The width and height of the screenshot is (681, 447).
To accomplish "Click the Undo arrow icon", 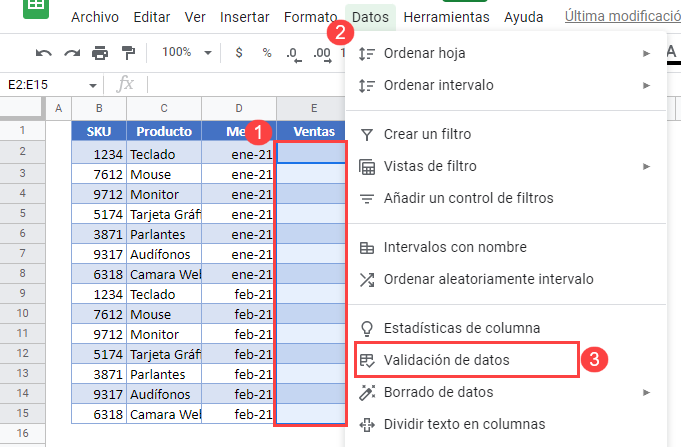I will pyautogui.click(x=44, y=53).
